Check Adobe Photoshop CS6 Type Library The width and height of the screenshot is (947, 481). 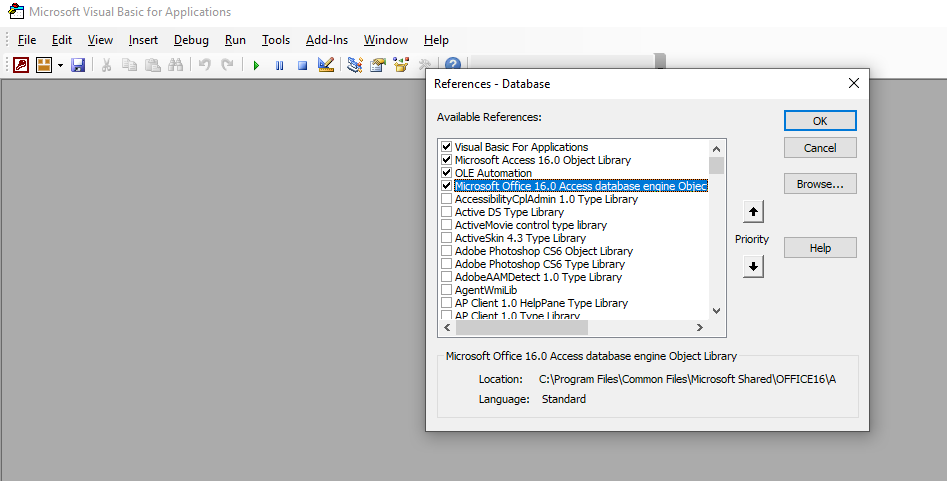446,263
